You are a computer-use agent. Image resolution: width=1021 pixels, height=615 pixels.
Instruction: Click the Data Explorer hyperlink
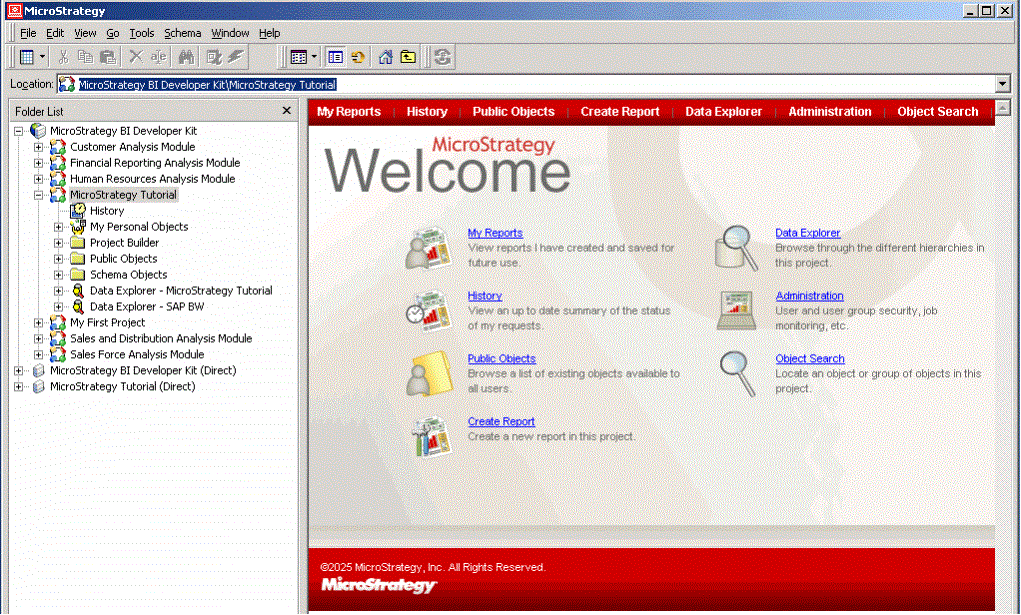(807, 233)
